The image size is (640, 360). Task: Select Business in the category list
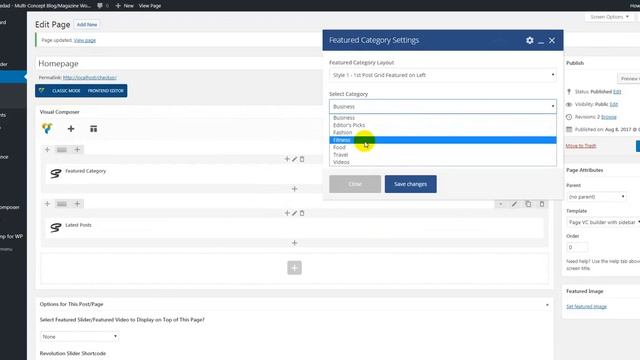coord(443,118)
